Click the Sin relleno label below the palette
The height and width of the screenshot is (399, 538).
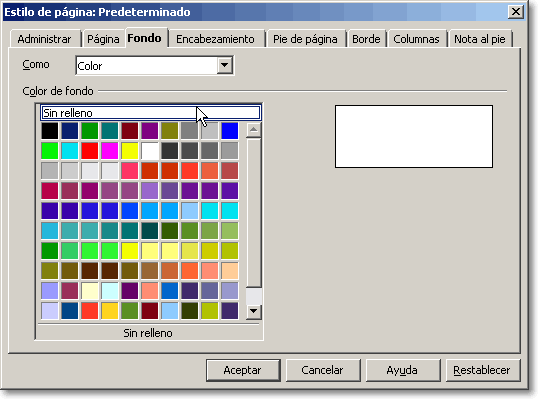[x=148, y=333]
